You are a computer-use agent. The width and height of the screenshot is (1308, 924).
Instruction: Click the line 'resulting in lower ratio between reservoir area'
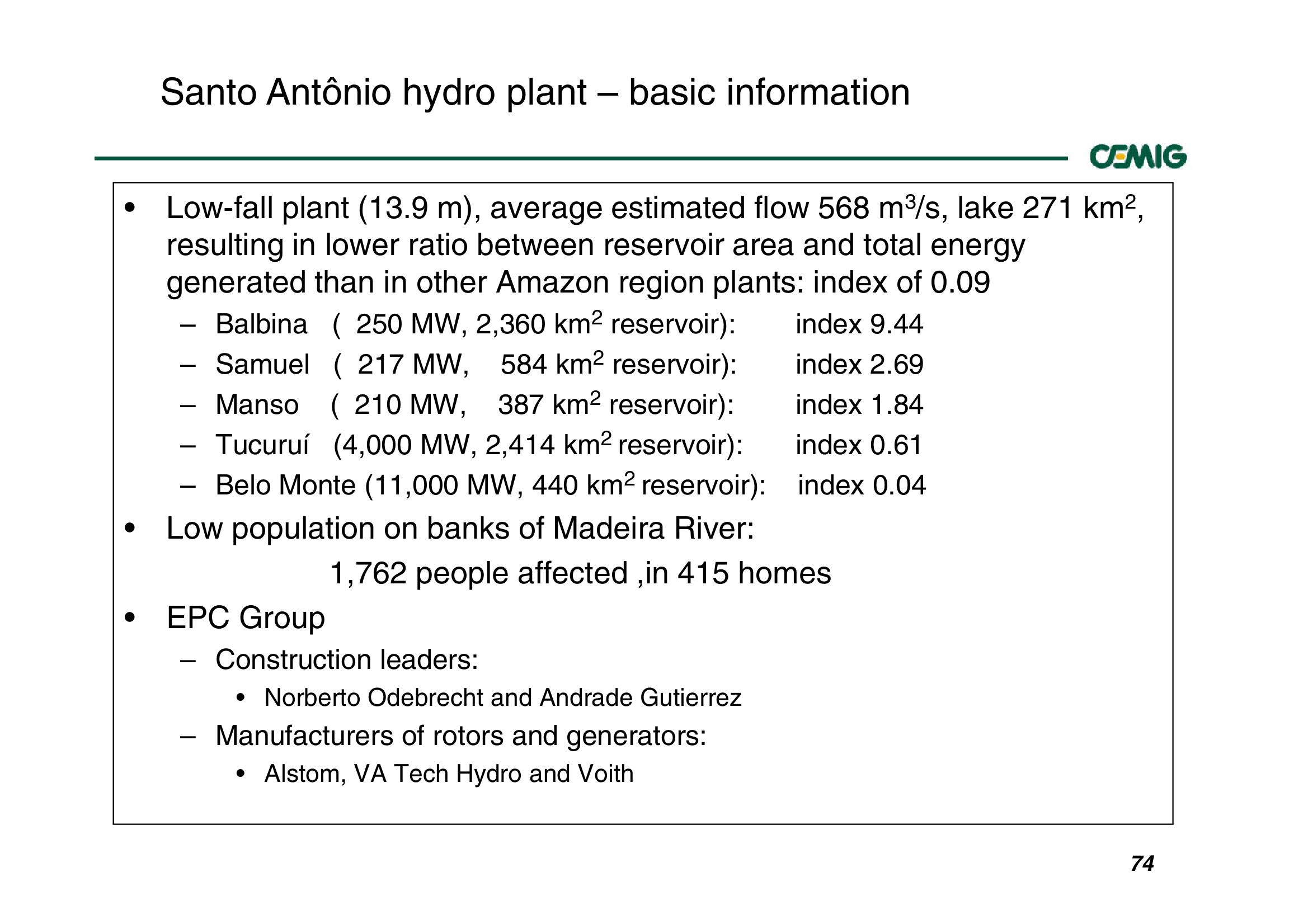tap(595, 246)
